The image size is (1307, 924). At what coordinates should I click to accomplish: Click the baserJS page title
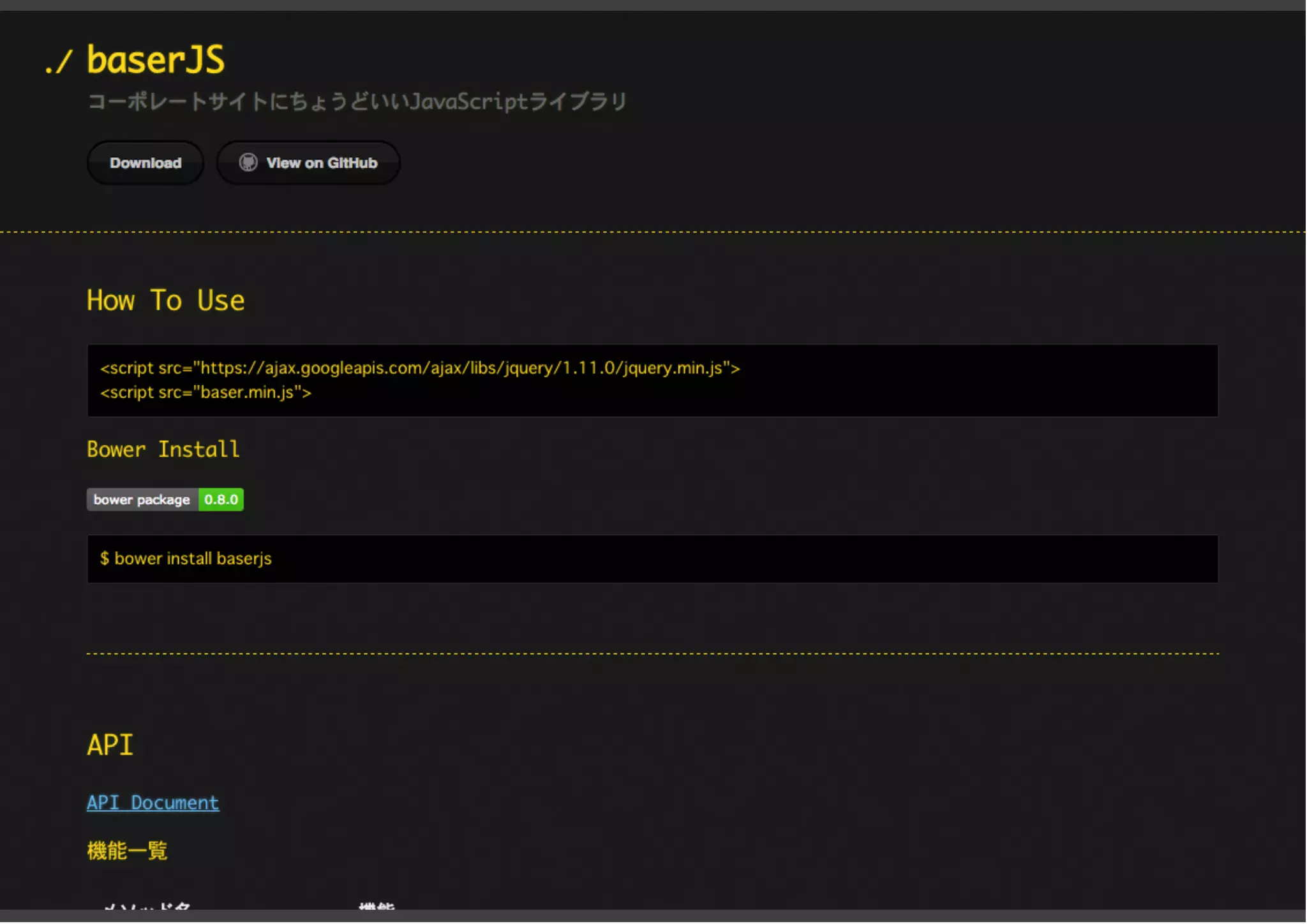156,60
